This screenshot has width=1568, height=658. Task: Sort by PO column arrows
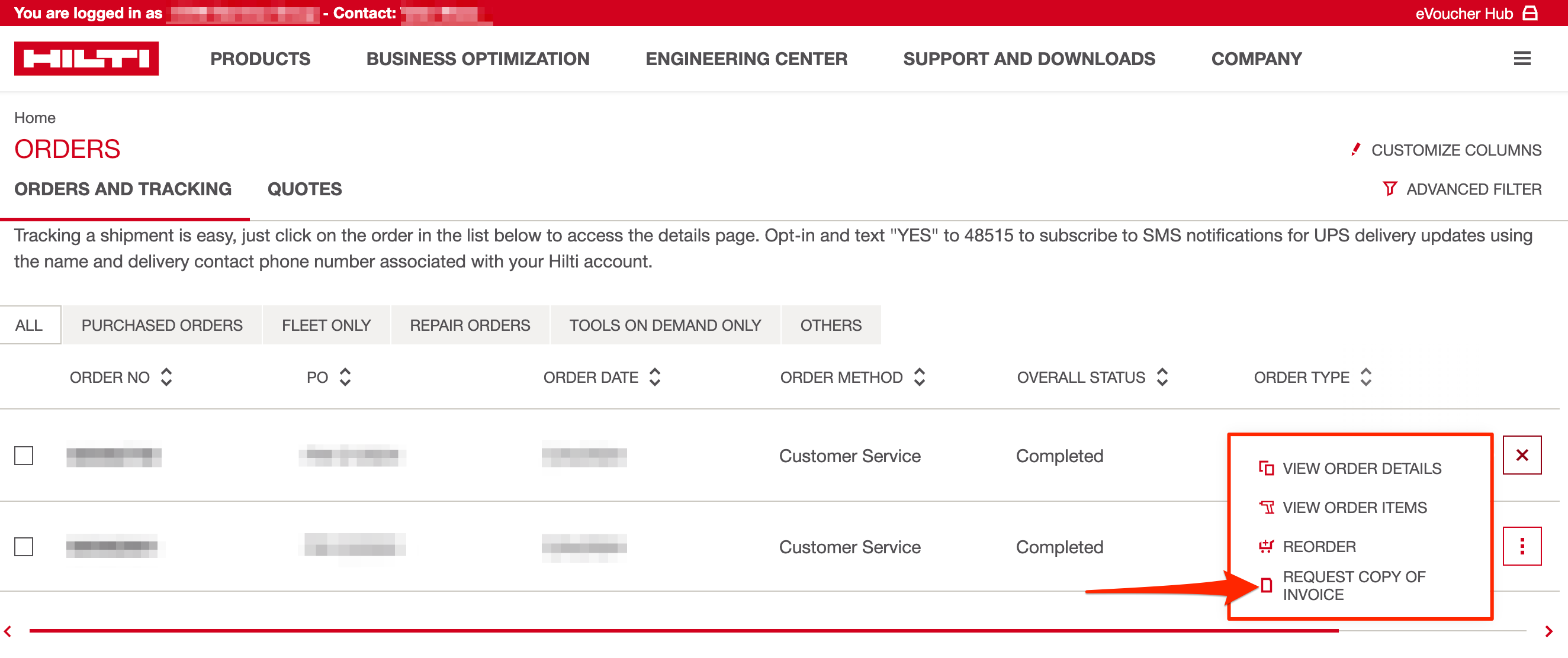click(x=345, y=377)
